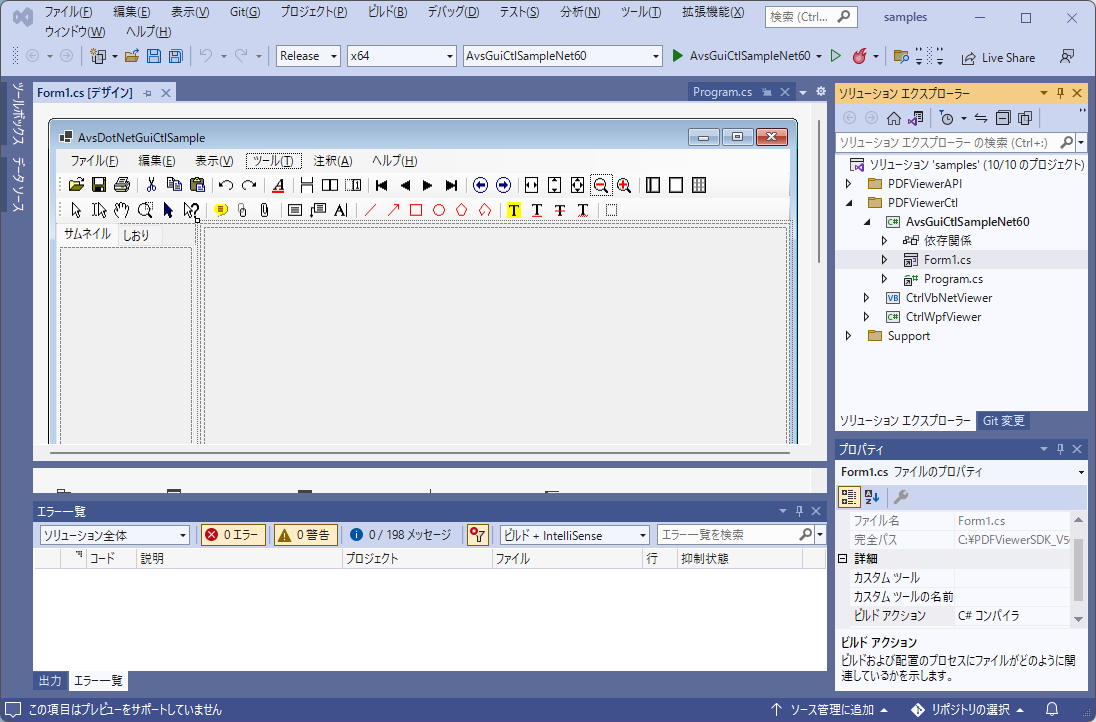Click the blue back-arrow circle icon
1096x722 pixels.
pos(480,185)
